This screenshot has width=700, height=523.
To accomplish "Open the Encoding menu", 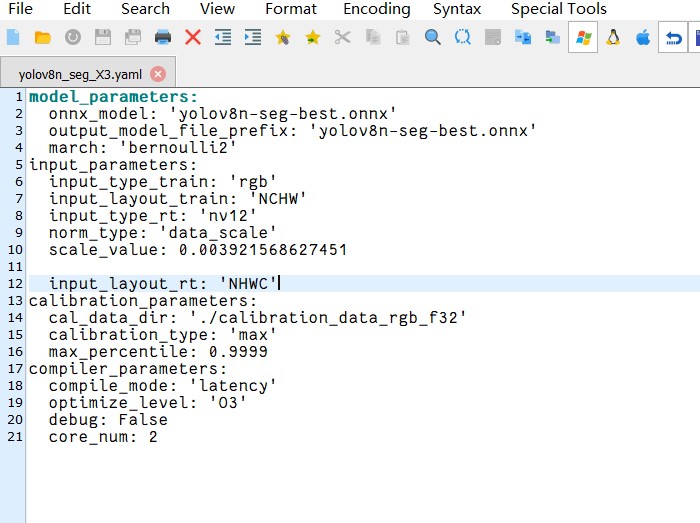I will coord(376,9).
